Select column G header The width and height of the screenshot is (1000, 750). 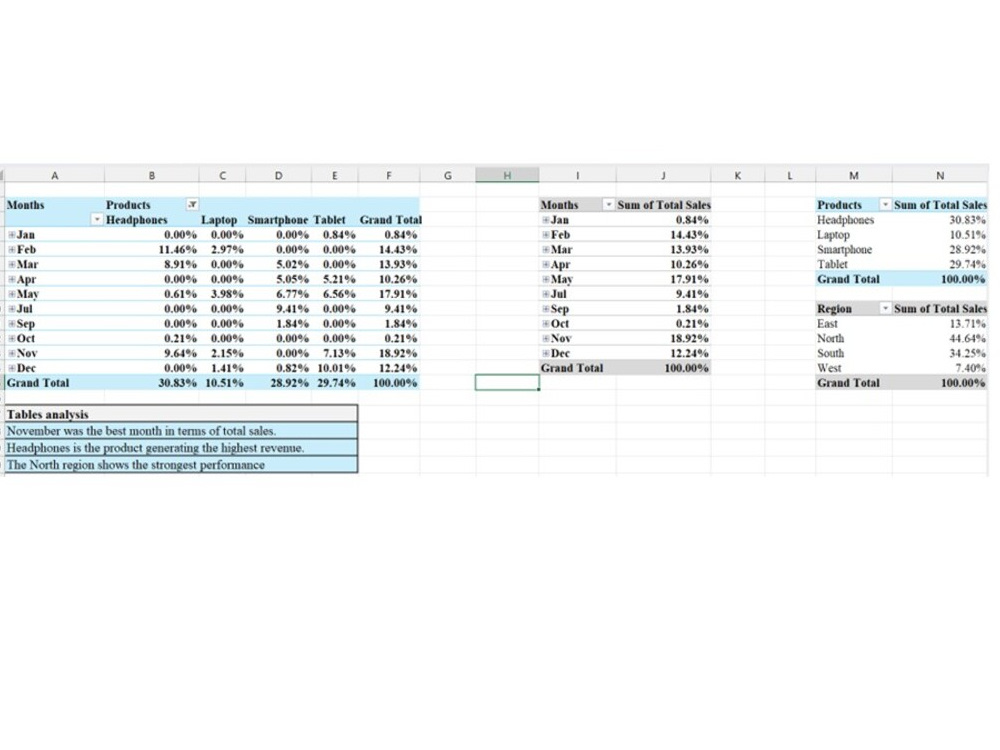[448, 175]
